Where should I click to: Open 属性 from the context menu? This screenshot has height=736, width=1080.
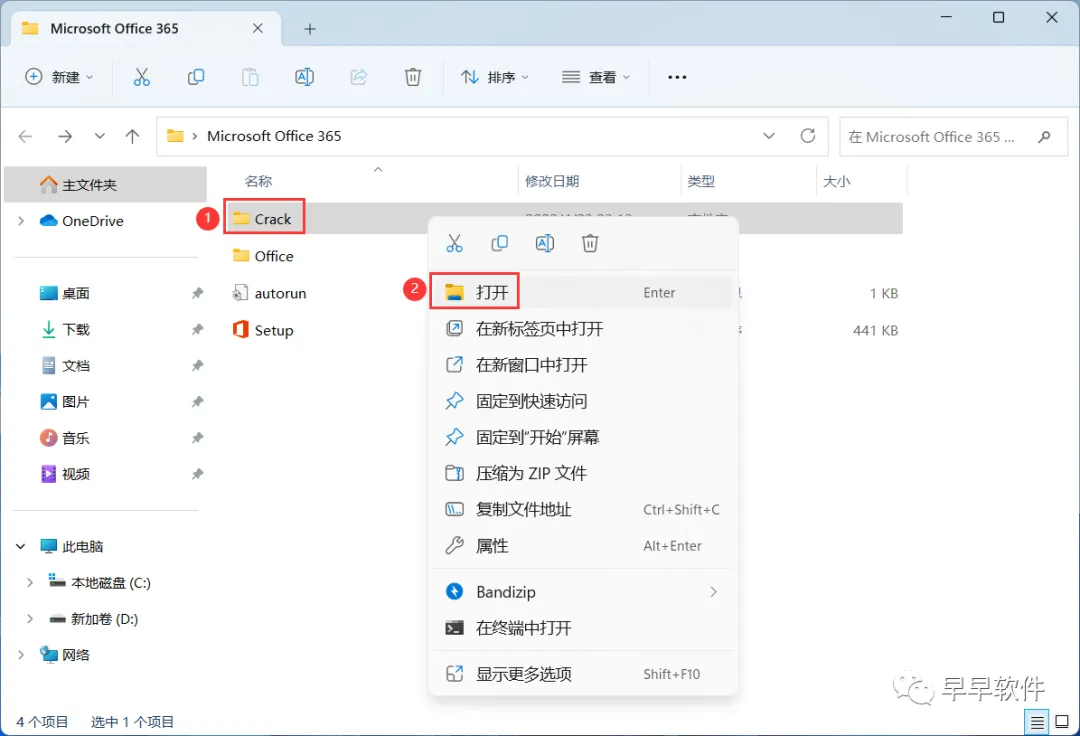click(581, 546)
